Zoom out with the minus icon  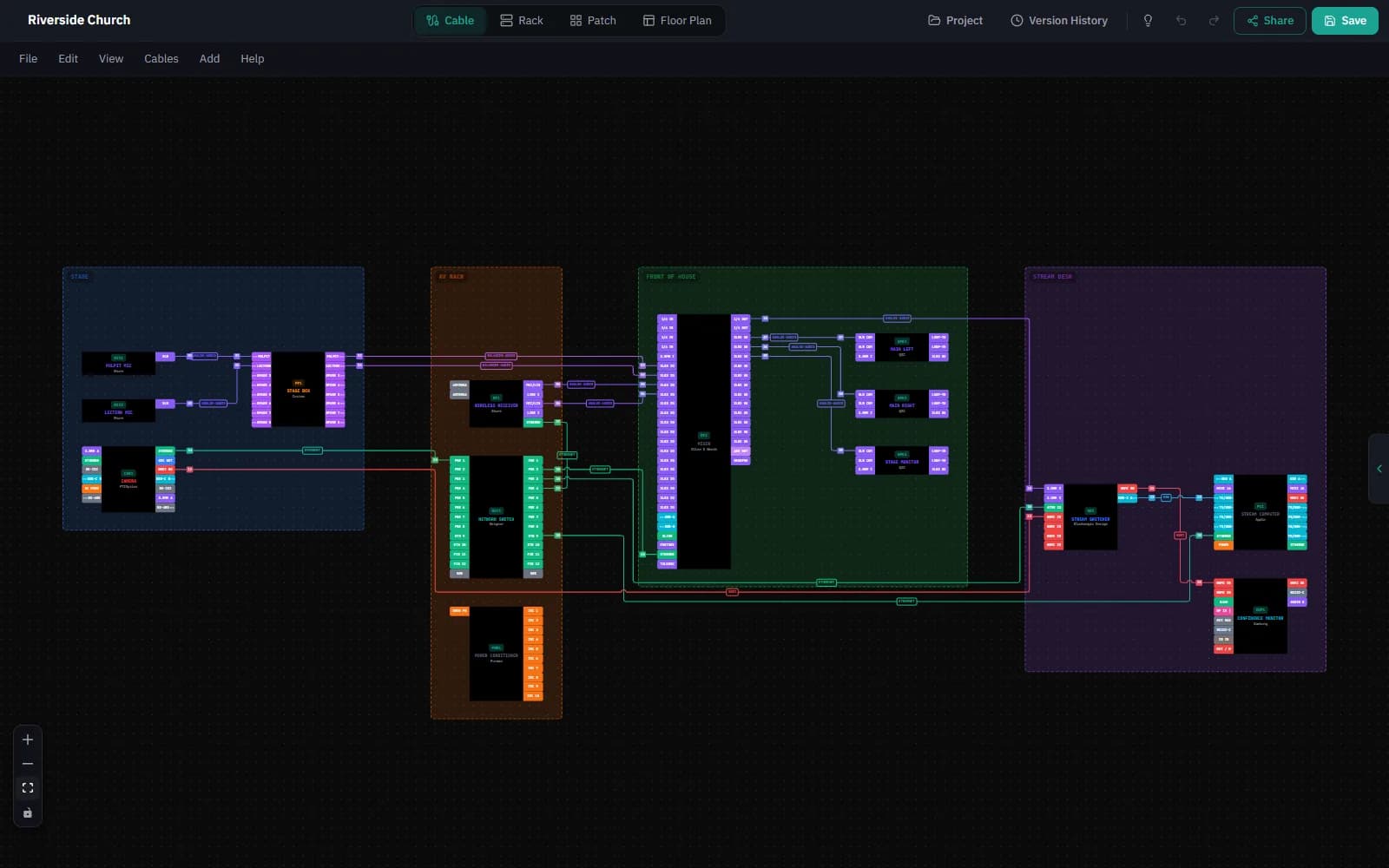pyautogui.click(x=28, y=764)
